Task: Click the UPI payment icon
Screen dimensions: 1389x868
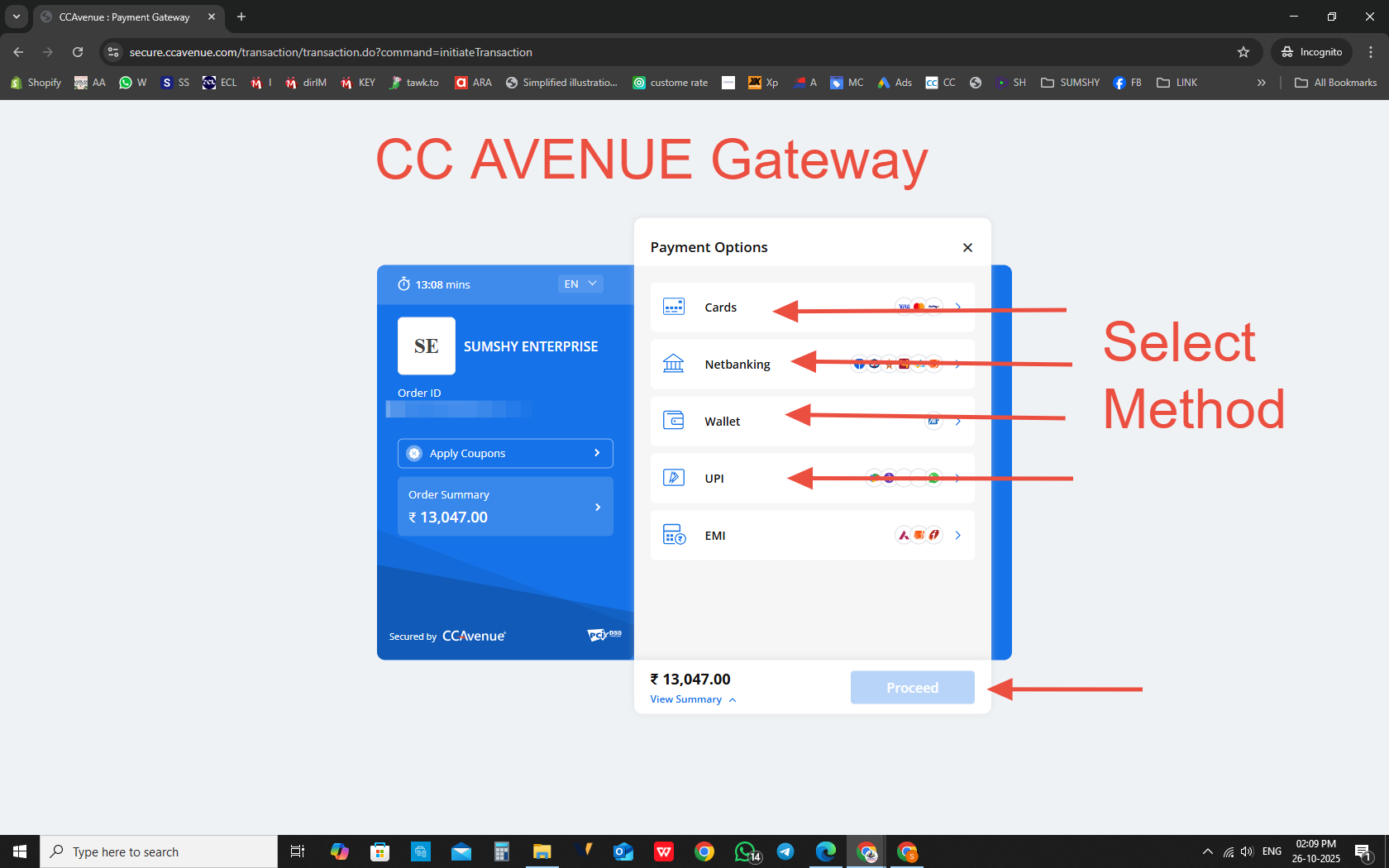Action: coord(674,478)
